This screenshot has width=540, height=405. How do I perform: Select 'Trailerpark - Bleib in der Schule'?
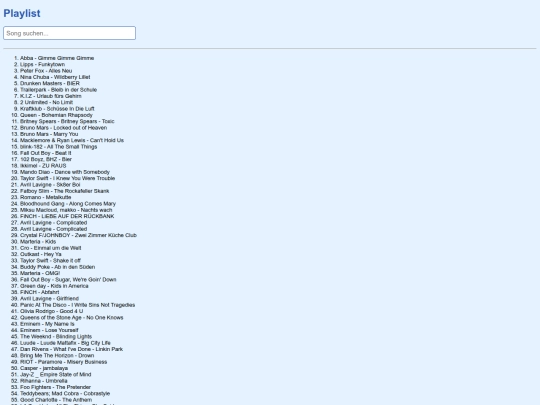(58, 90)
